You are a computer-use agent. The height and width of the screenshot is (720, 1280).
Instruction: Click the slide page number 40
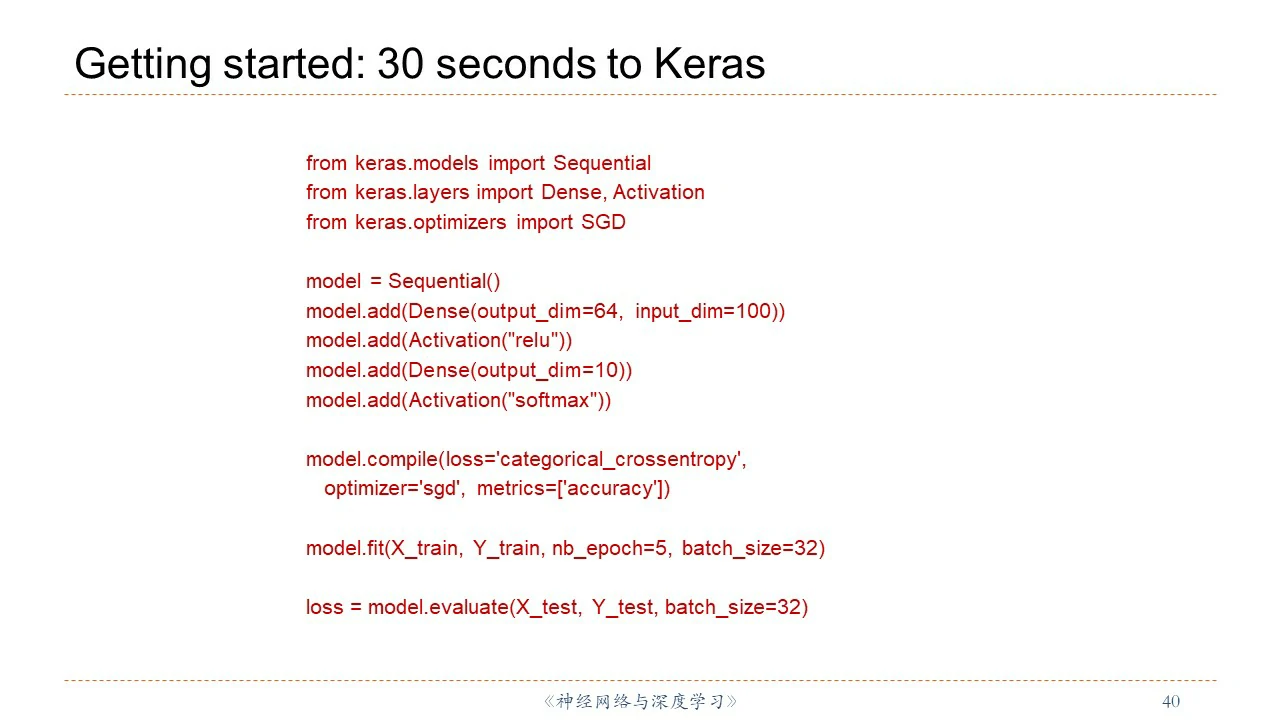1171,701
